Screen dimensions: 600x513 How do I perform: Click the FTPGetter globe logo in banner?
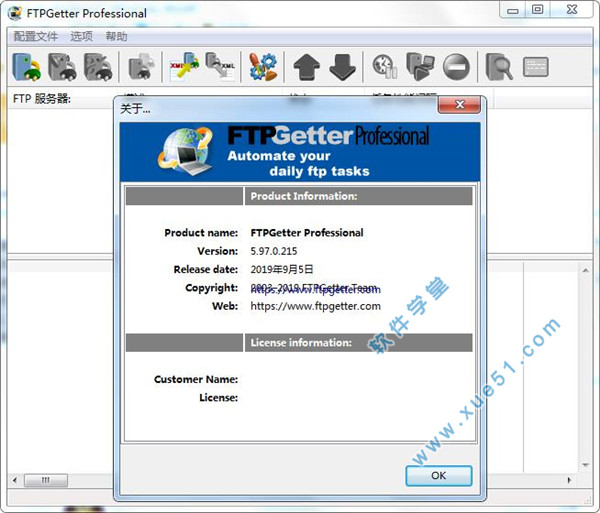(x=186, y=151)
